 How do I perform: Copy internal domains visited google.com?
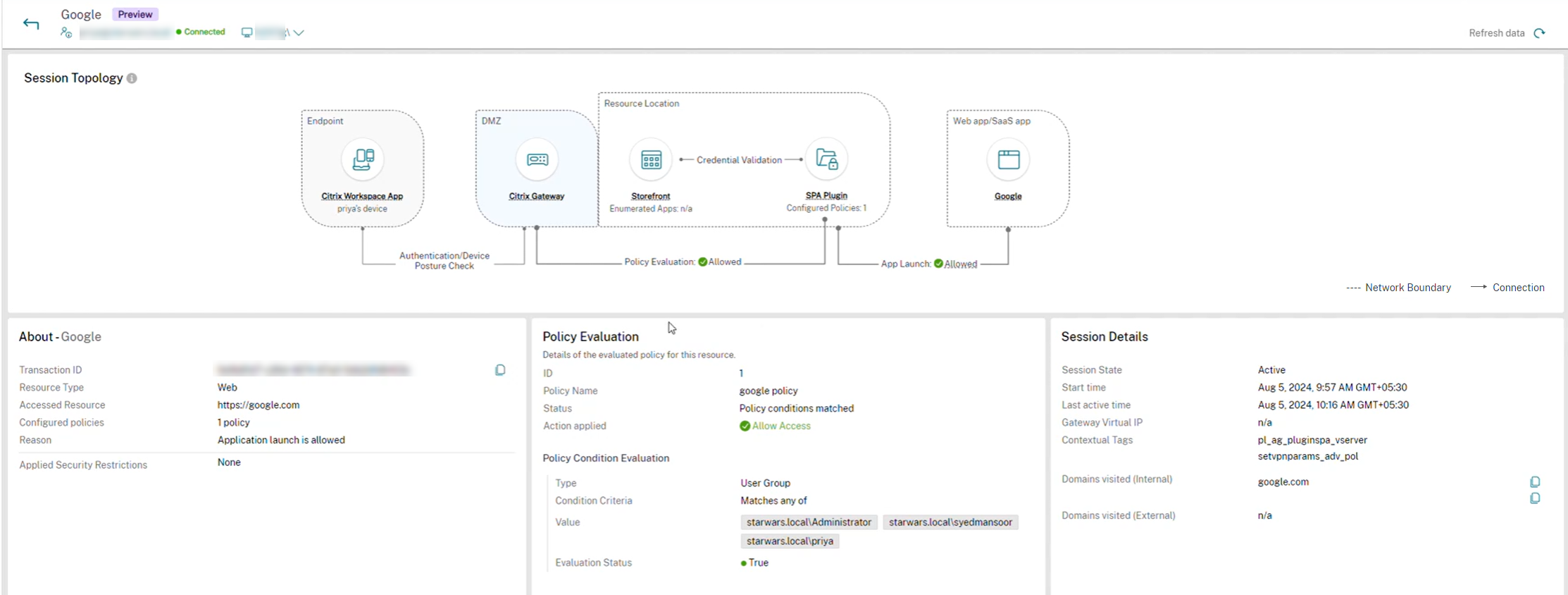pos(1535,482)
